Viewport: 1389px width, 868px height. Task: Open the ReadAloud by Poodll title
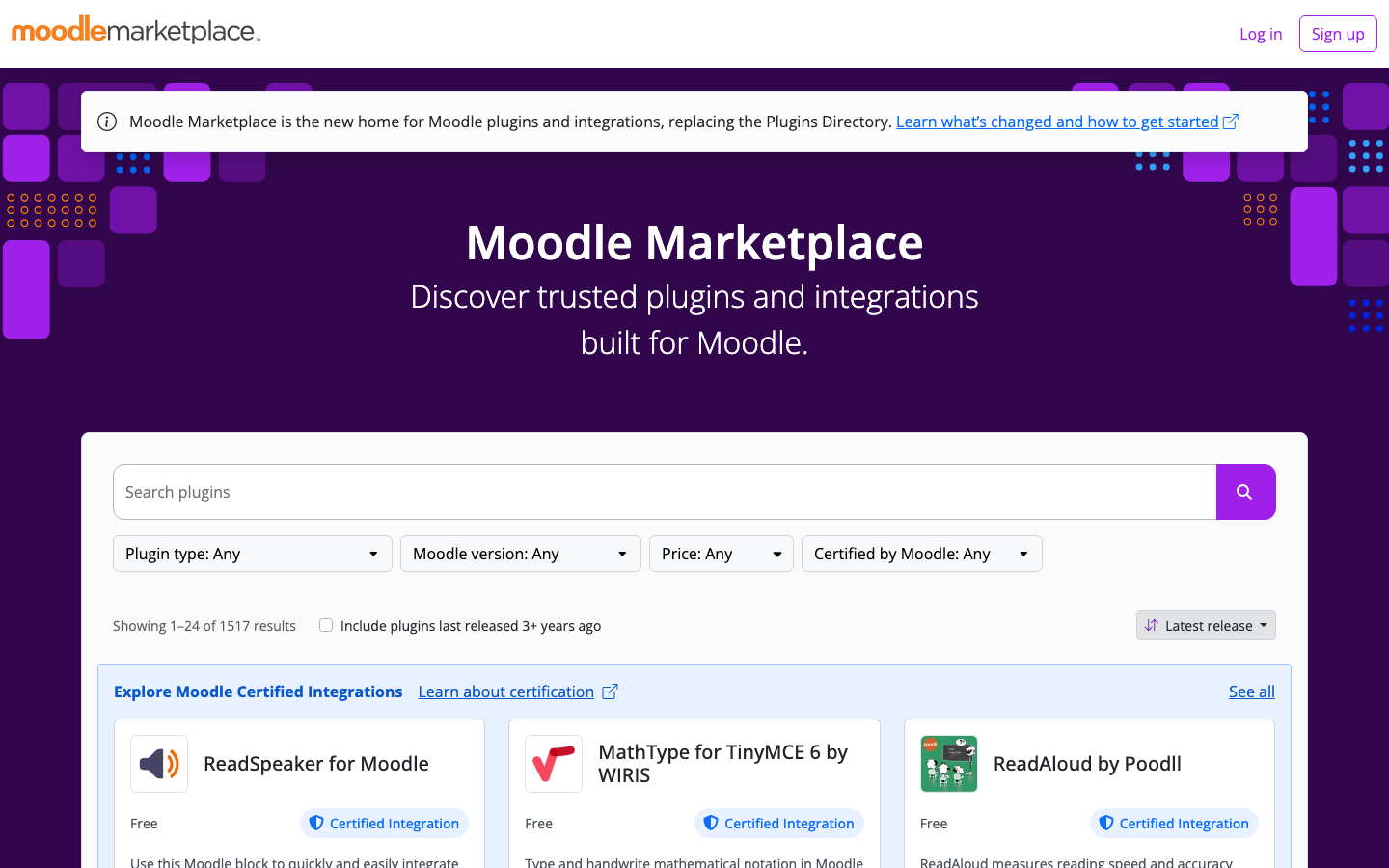(x=1087, y=764)
